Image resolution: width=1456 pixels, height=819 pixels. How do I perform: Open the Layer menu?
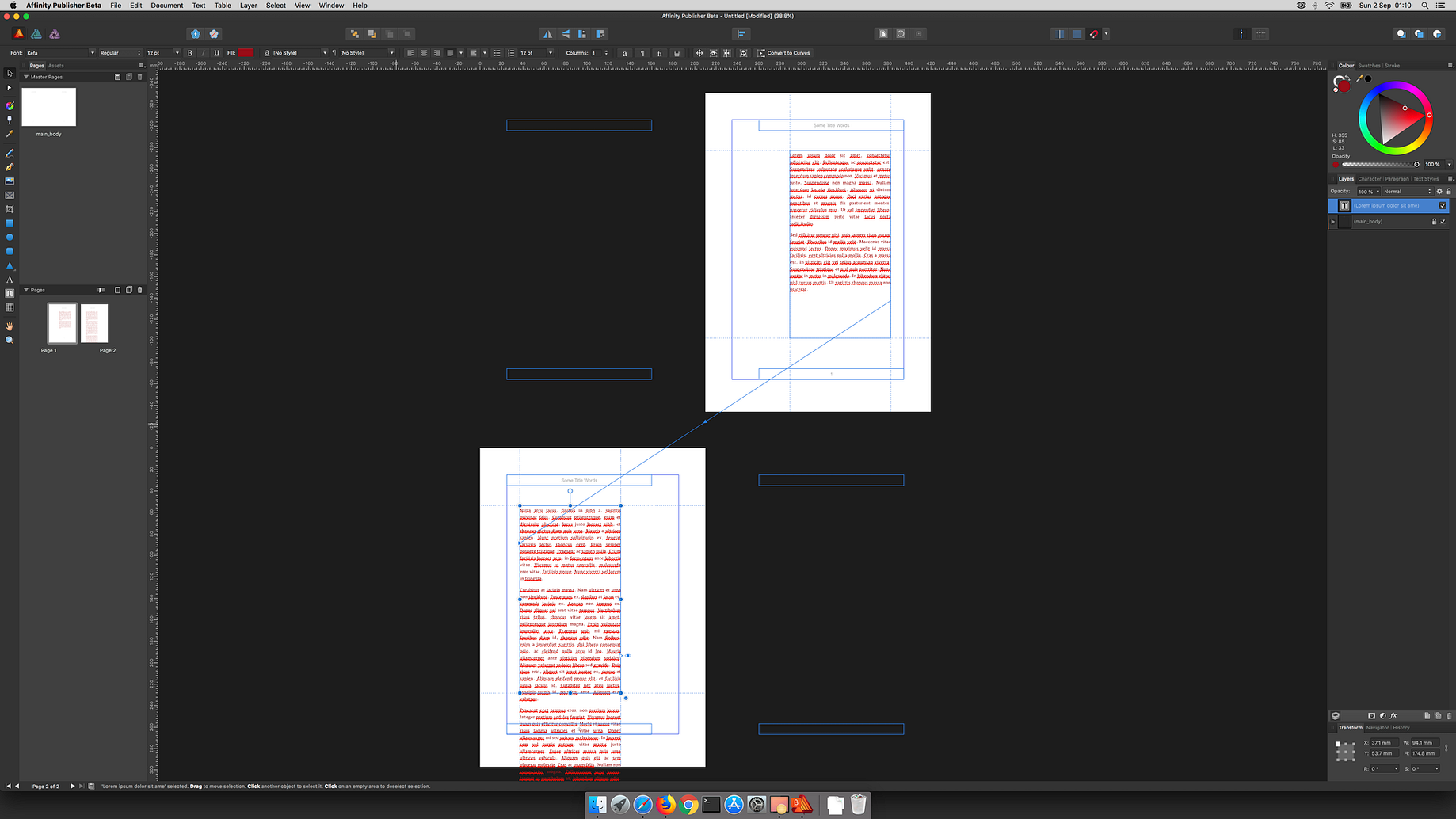pyautogui.click(x=249, y=6)
